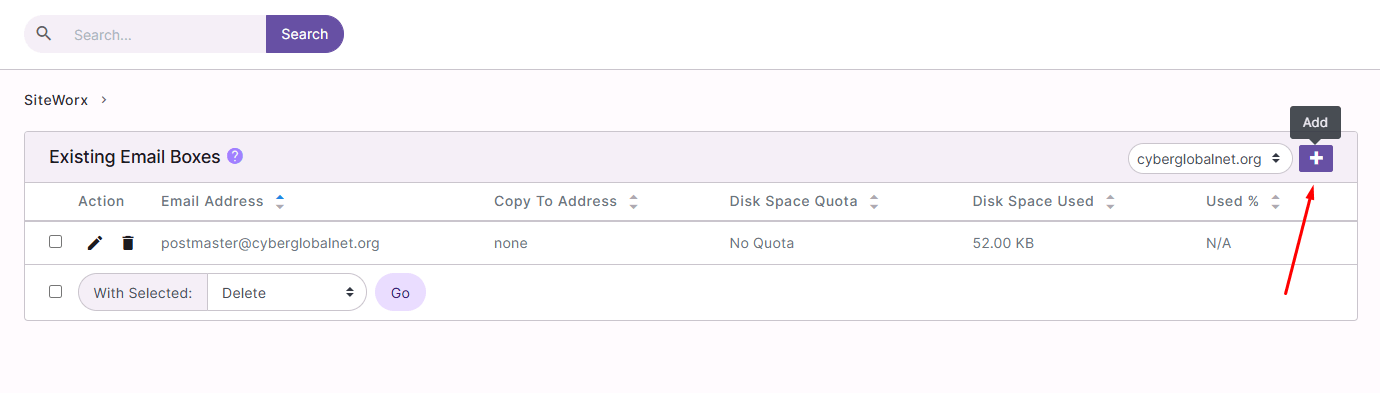Sort by Disk Space Quota arrows

[874, 201]
